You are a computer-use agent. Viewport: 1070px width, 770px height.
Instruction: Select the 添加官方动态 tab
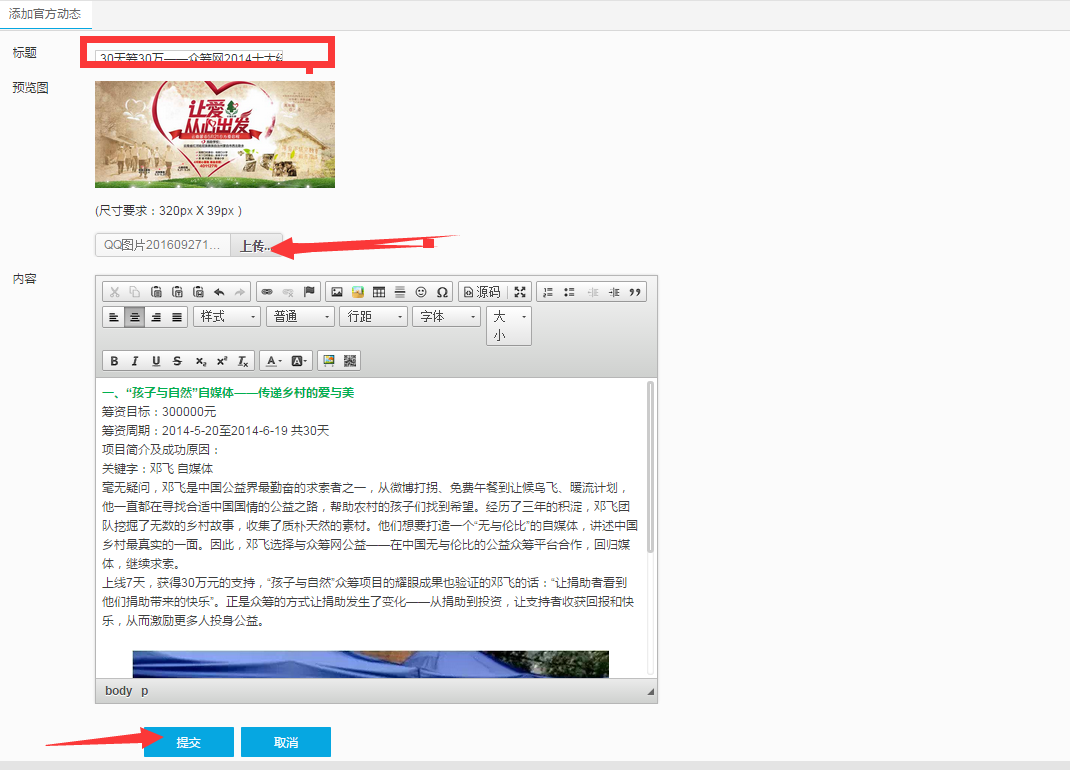tap(45, 14)
